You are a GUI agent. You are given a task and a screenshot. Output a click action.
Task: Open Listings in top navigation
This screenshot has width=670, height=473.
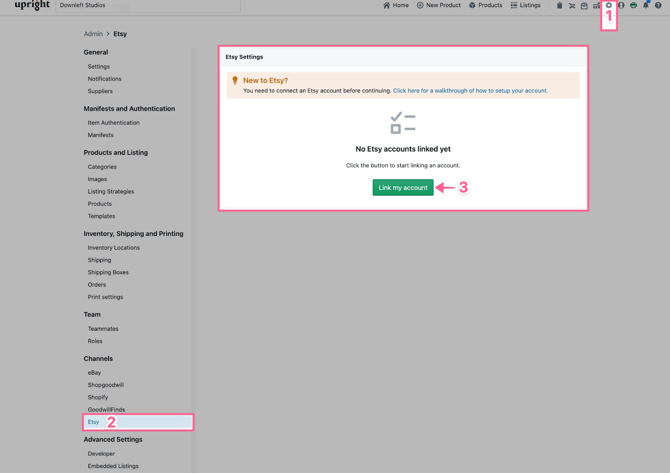pyautogui.click(x=526, y=5)
